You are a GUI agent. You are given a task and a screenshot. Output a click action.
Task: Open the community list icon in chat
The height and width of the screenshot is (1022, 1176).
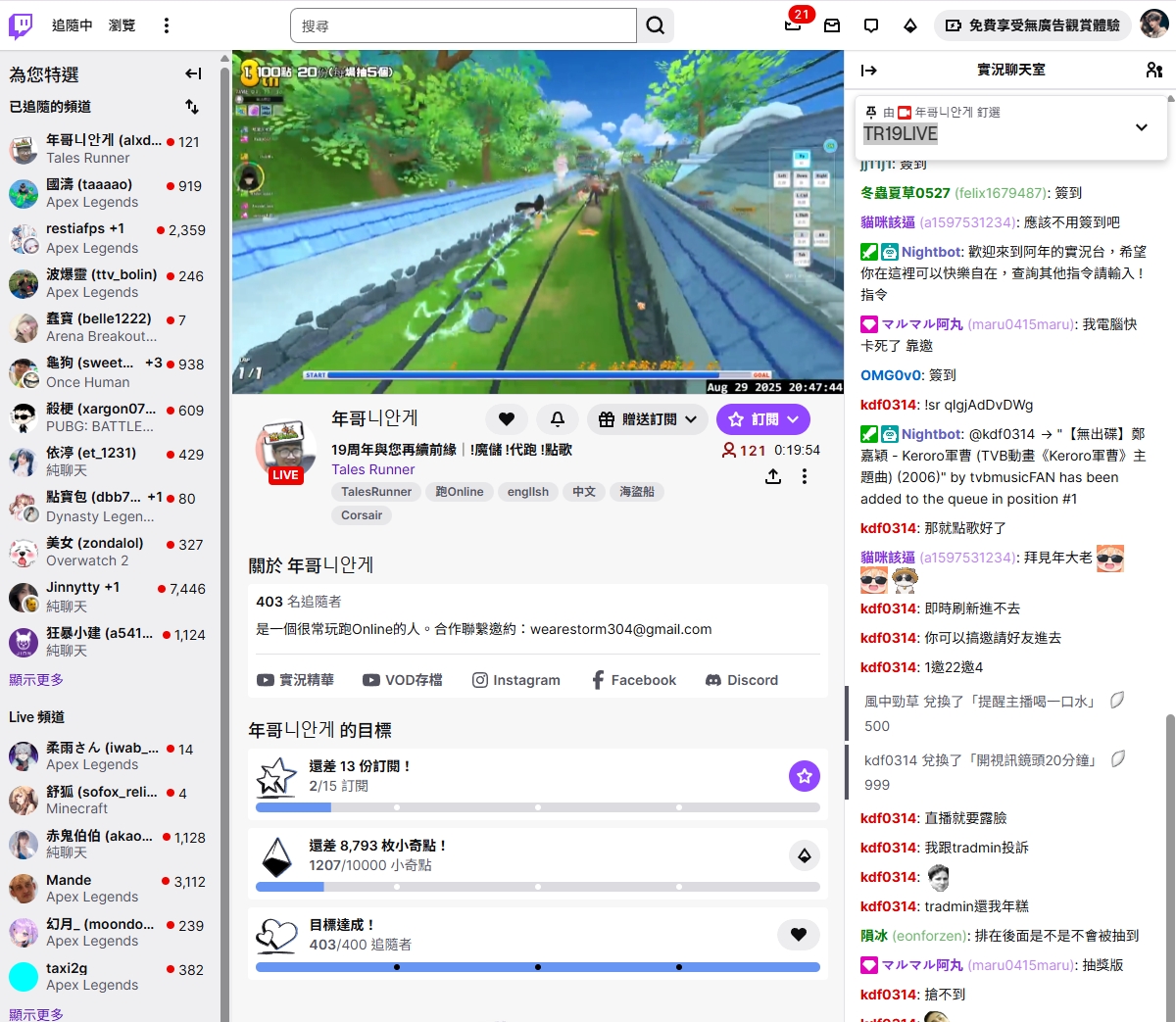[x=1153, y=71]
